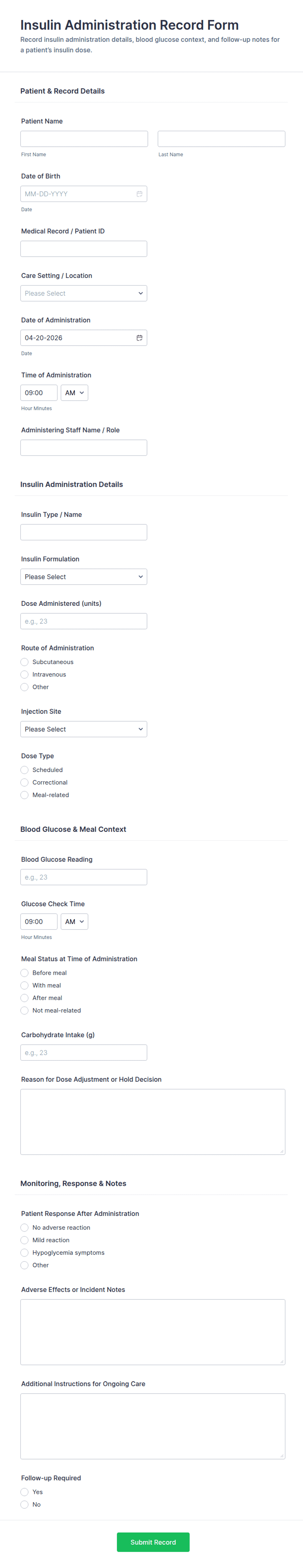Select Hypoglycemia symptoms patient response

click(x=24, y=1253)
